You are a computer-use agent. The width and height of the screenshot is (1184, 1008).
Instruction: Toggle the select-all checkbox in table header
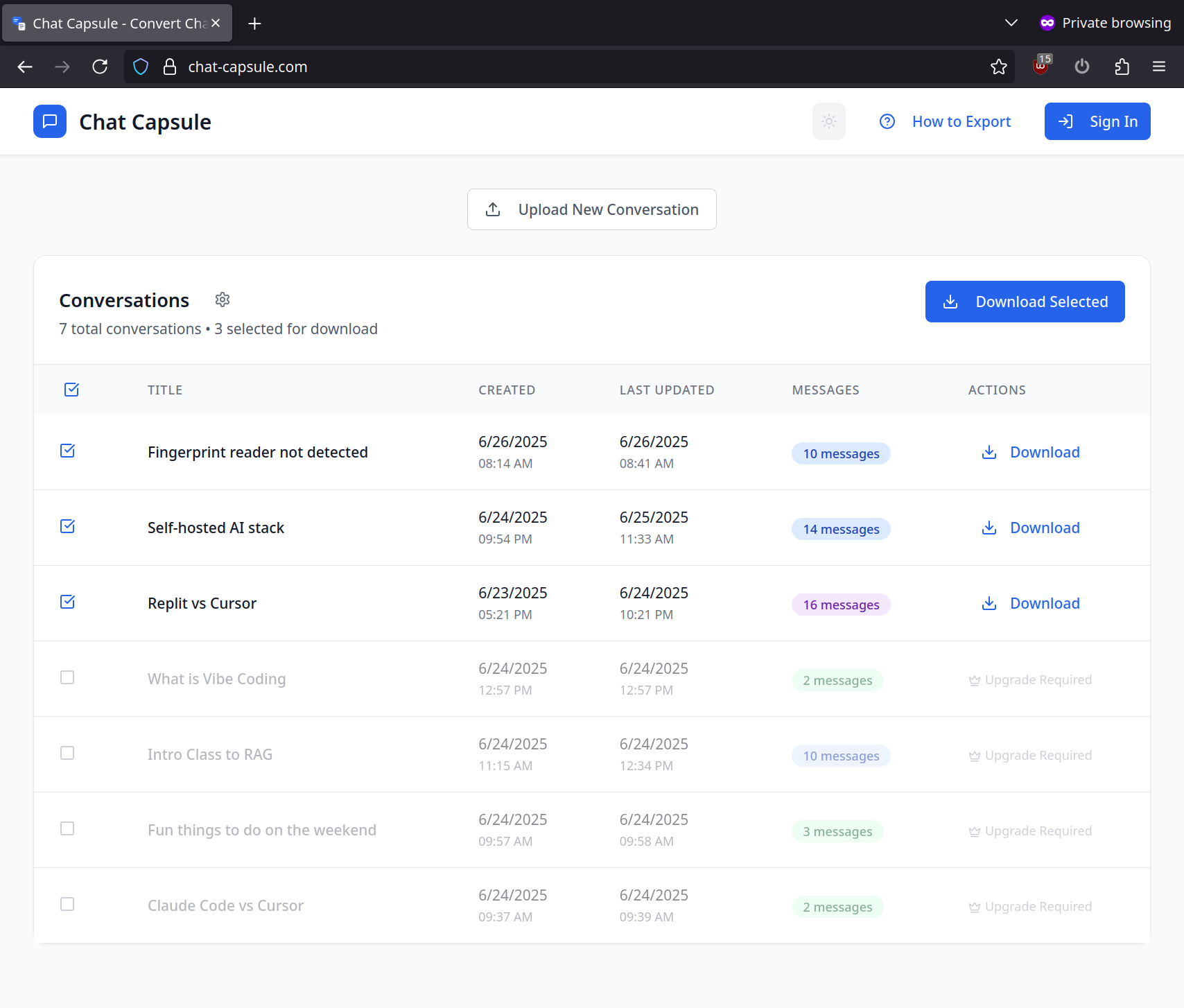pos(71,390)
